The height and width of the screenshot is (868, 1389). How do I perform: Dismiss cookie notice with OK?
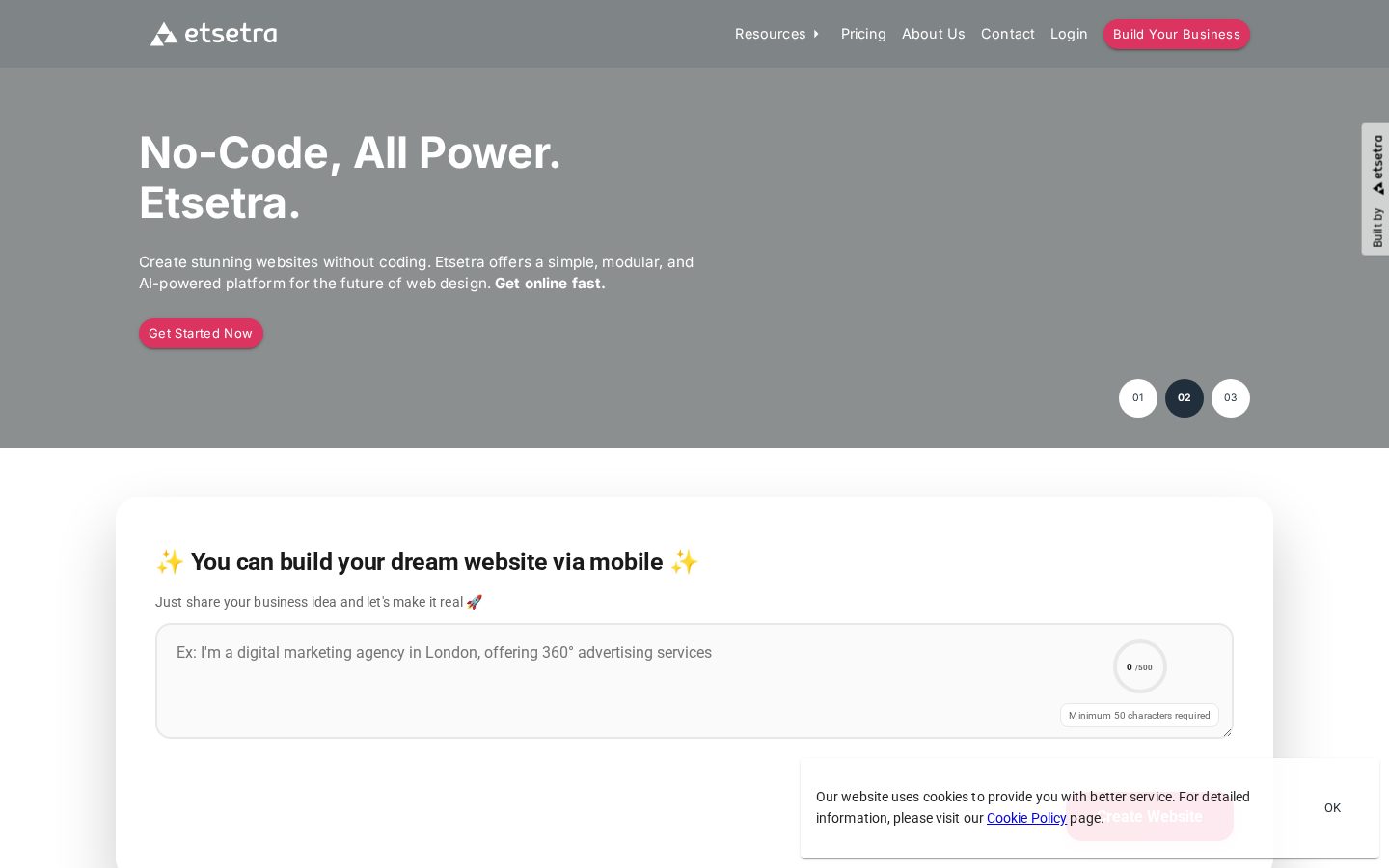(1332, 808)
